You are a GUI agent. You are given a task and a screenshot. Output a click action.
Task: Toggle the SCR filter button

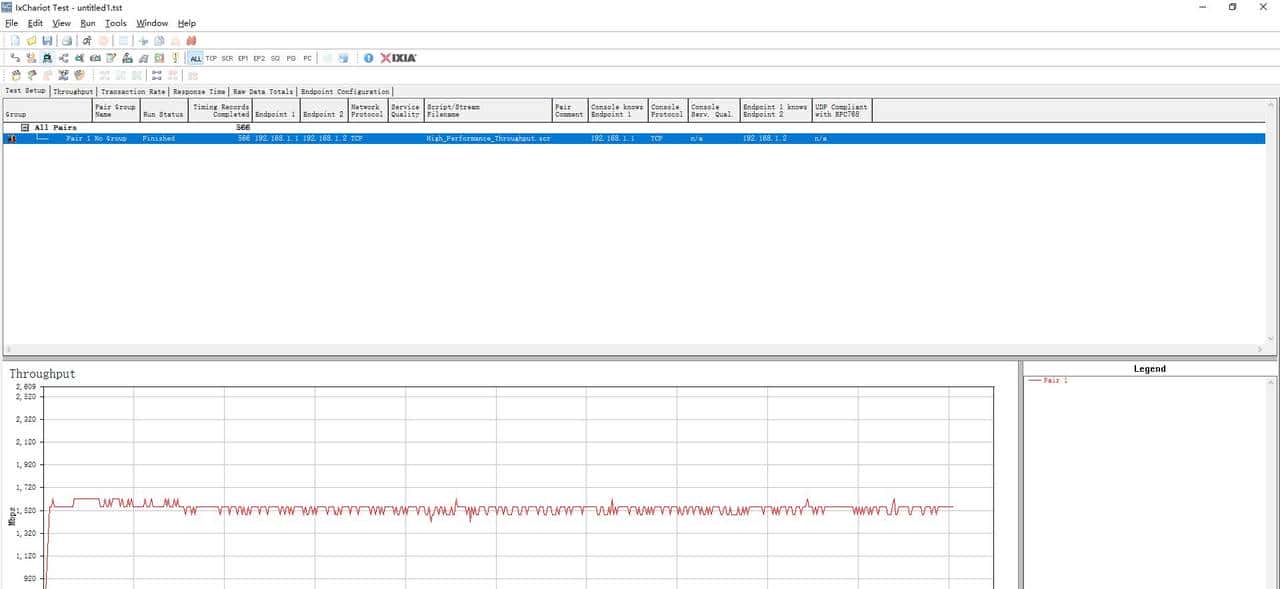(227, 58)
